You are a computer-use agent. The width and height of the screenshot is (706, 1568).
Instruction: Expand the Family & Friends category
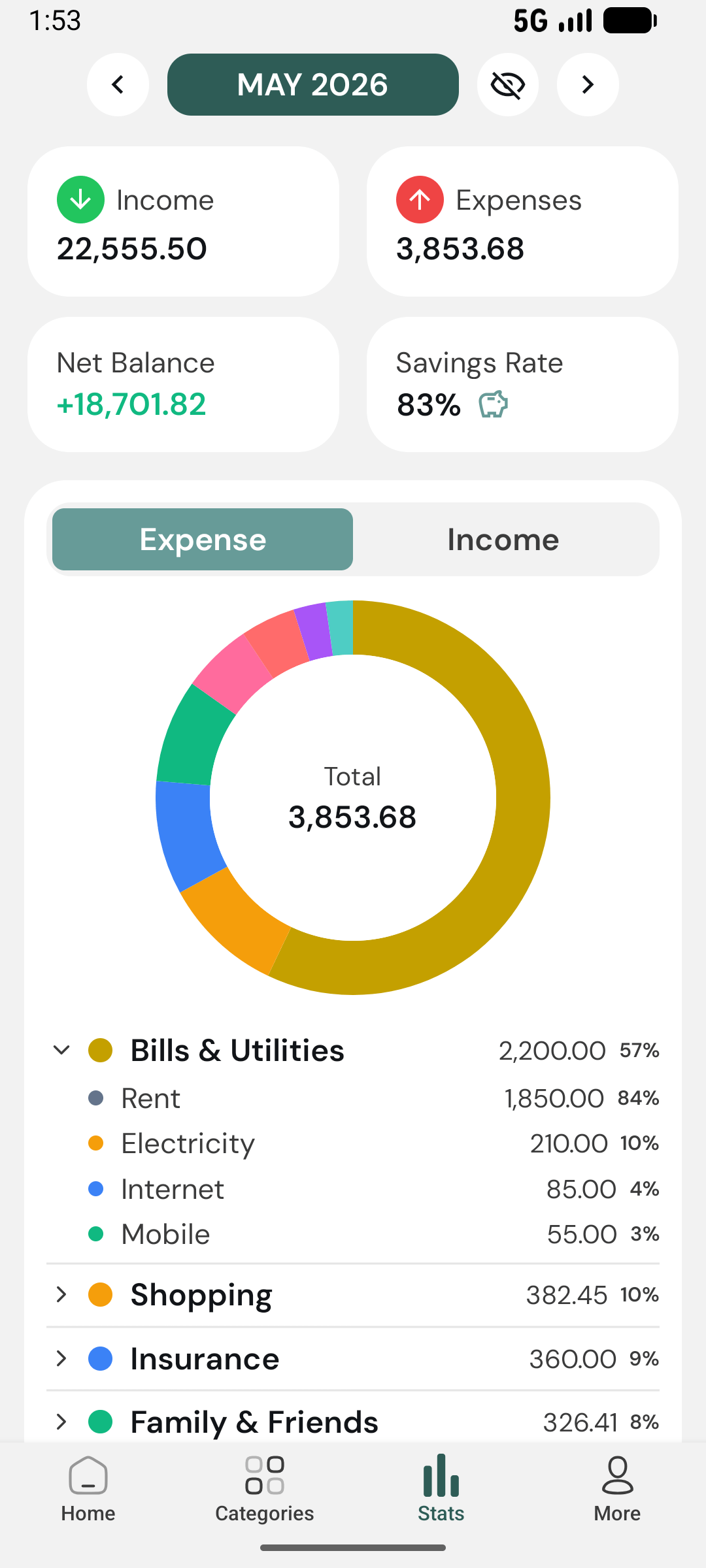point(61,1422)
